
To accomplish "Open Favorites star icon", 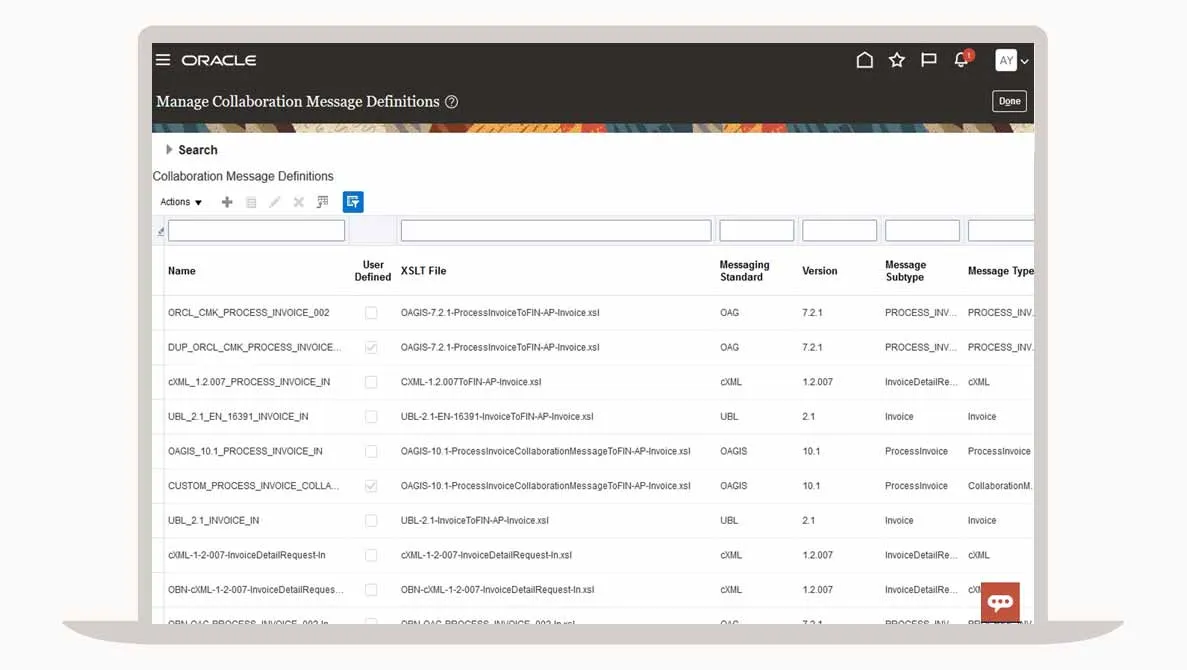I will [897, 61].
